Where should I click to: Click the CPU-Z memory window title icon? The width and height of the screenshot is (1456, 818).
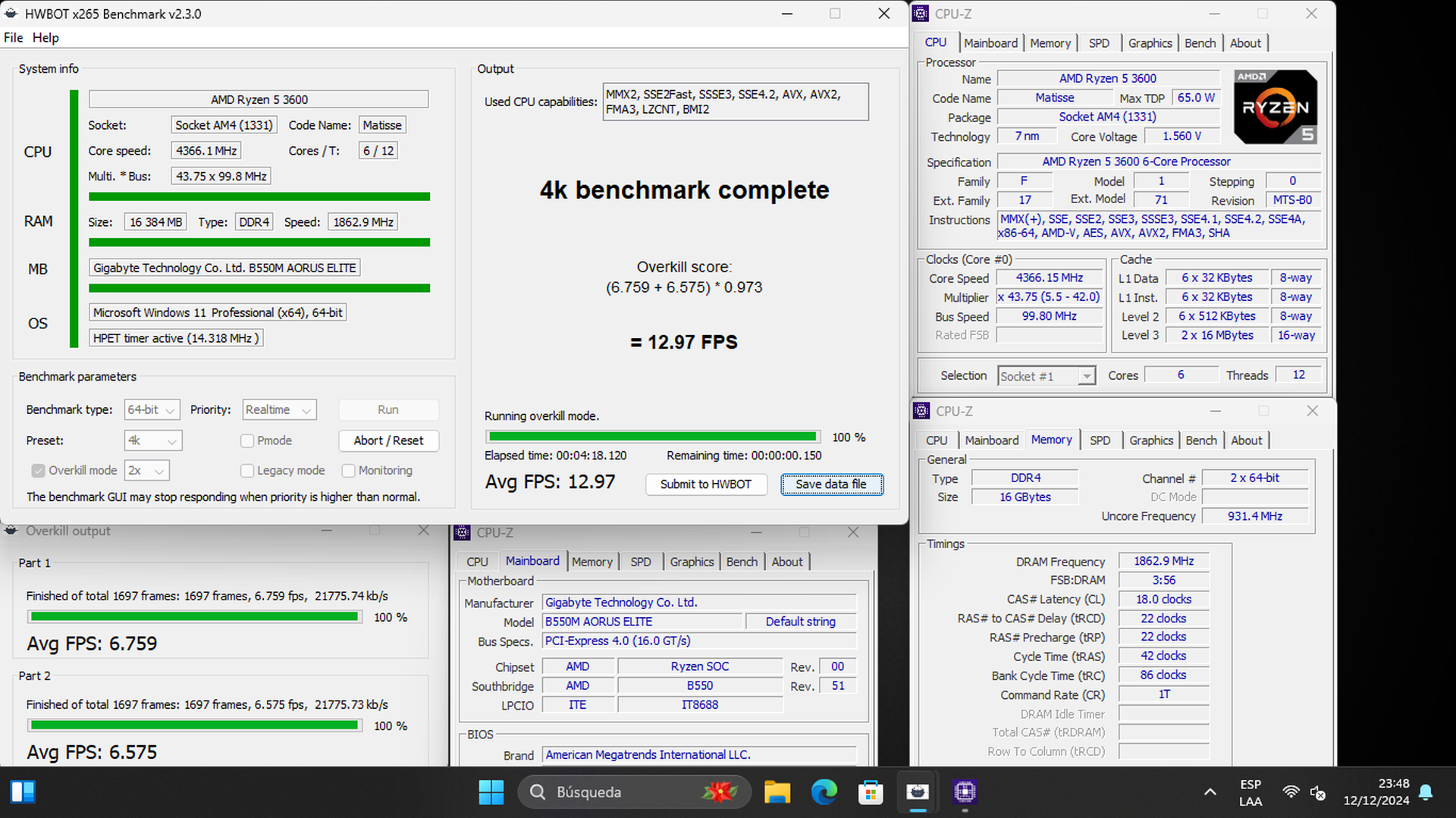921,411
